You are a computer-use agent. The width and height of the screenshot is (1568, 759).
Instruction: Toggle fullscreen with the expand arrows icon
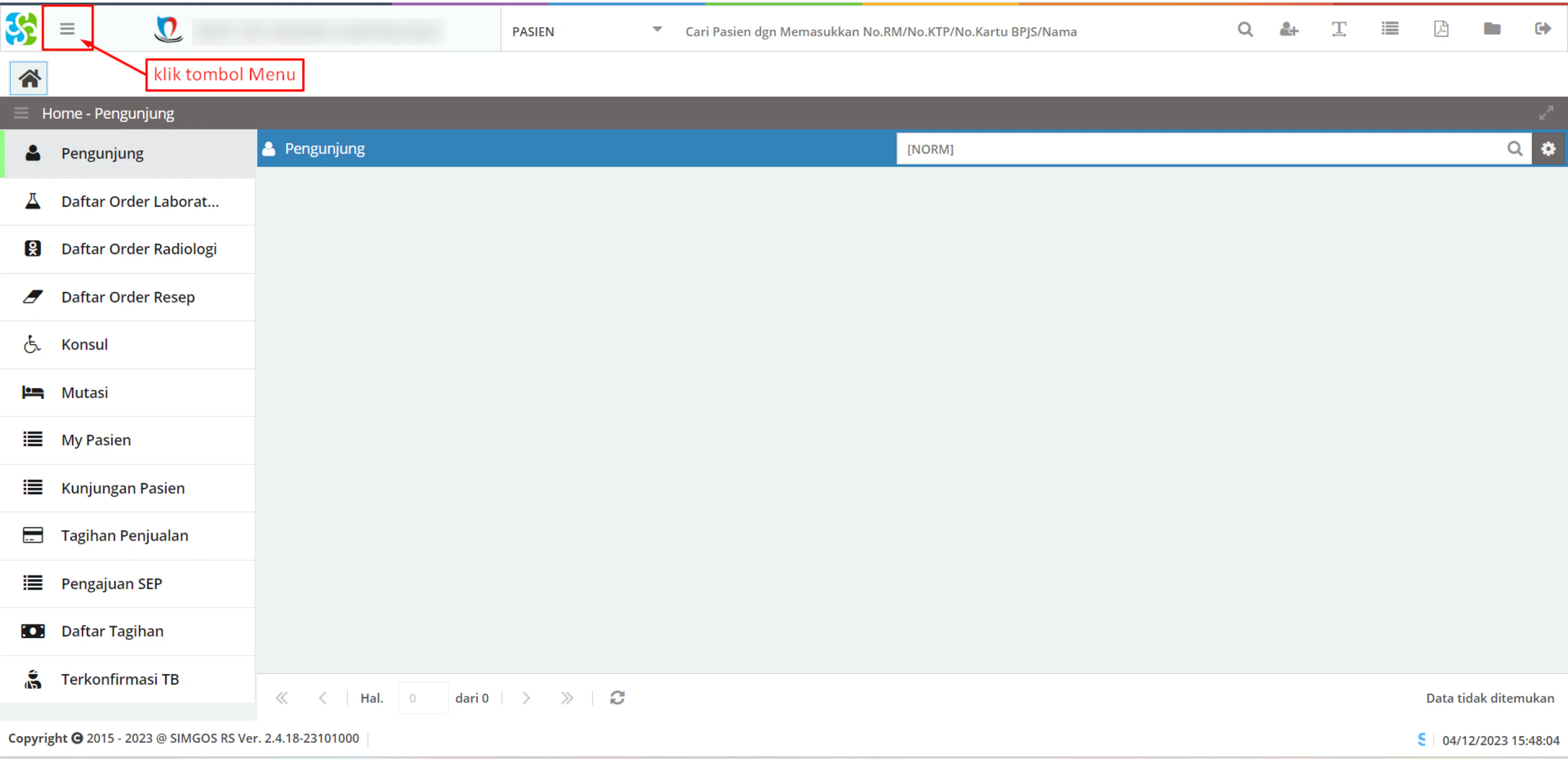pyautogui.click(x=1546, y=113)
